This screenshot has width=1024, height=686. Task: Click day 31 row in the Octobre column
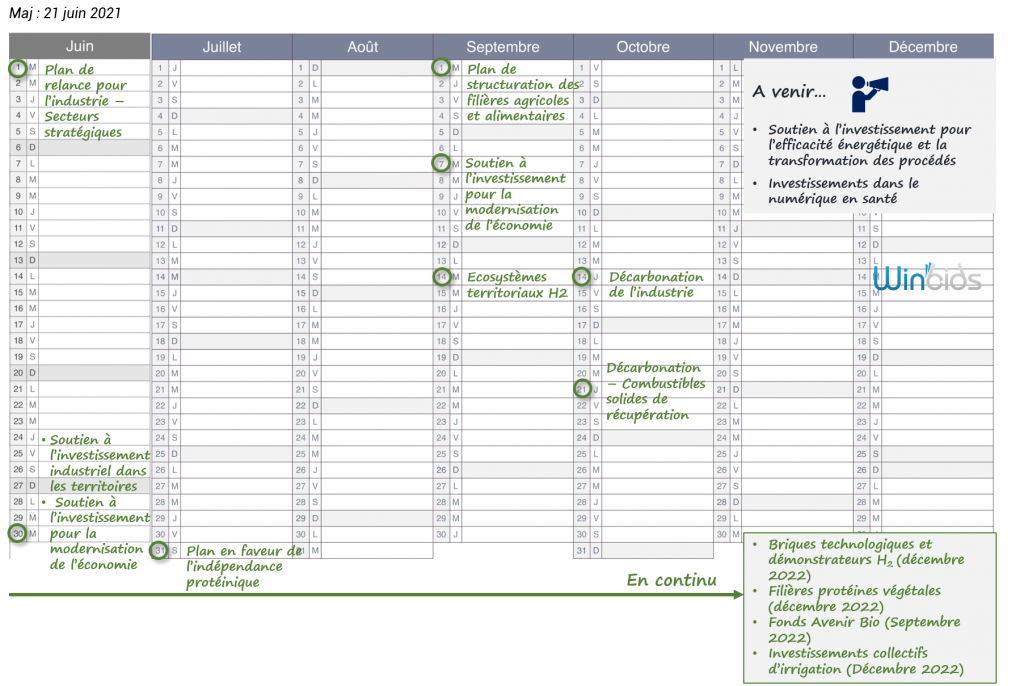tap(643, 550)
